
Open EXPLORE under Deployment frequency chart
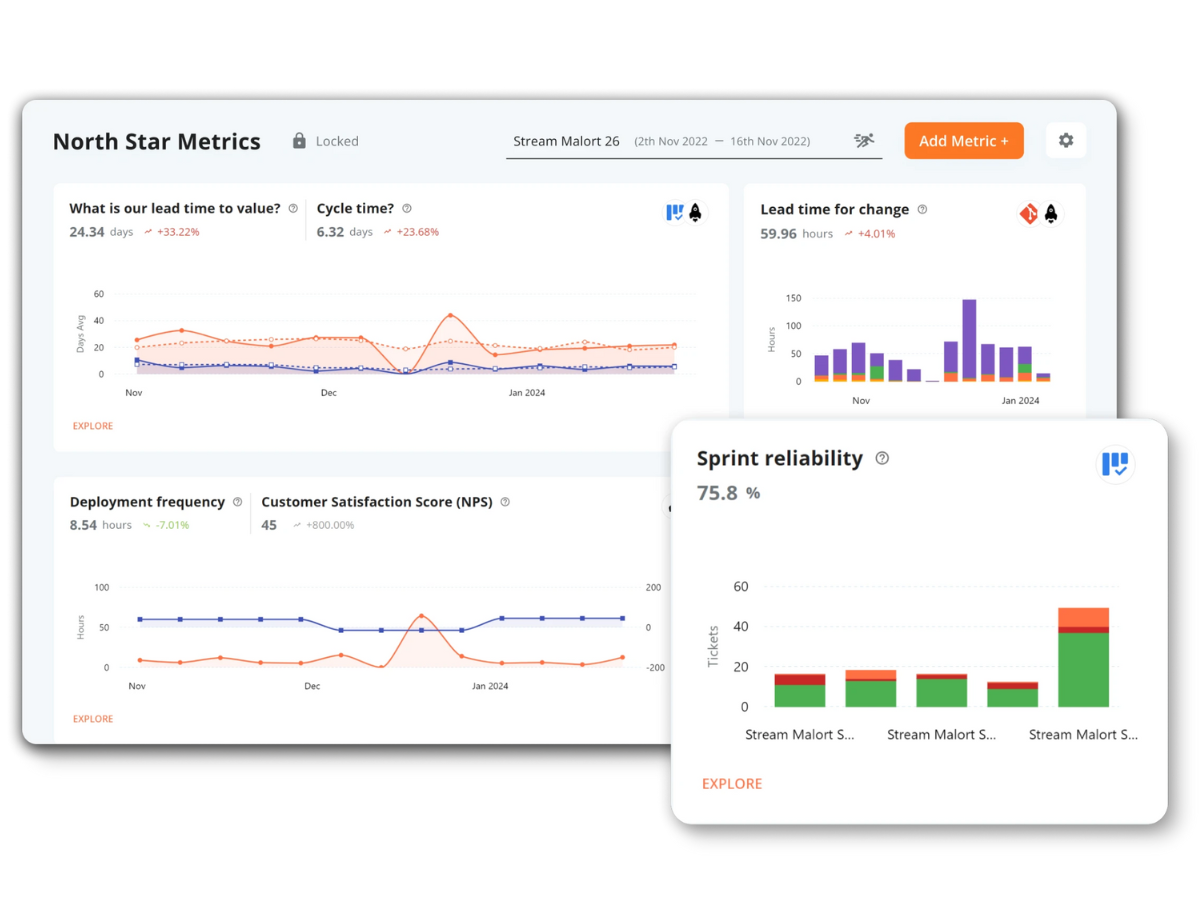tap(93, 719)
